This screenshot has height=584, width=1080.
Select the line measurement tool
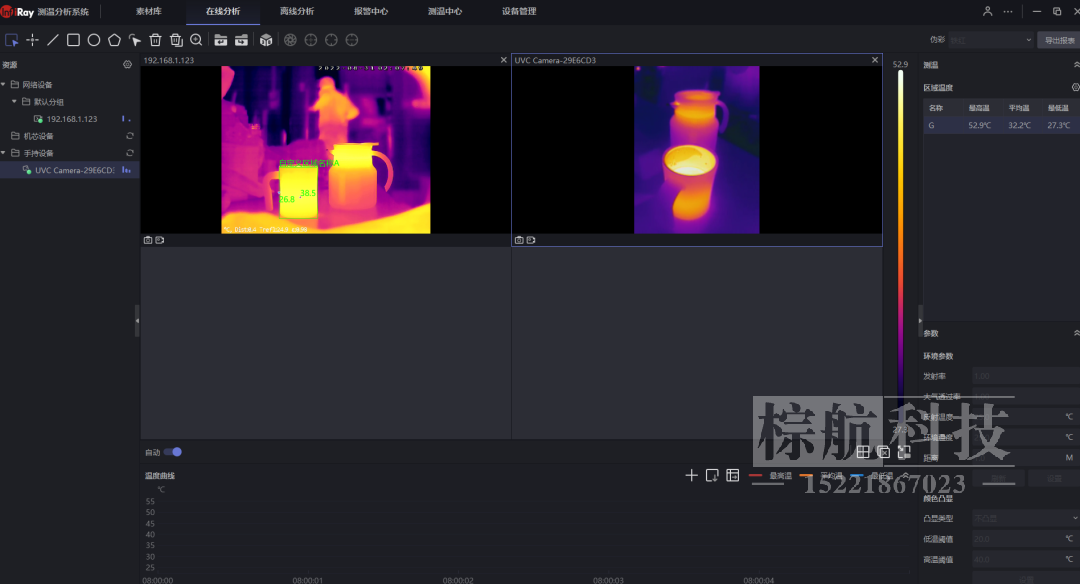53,40
